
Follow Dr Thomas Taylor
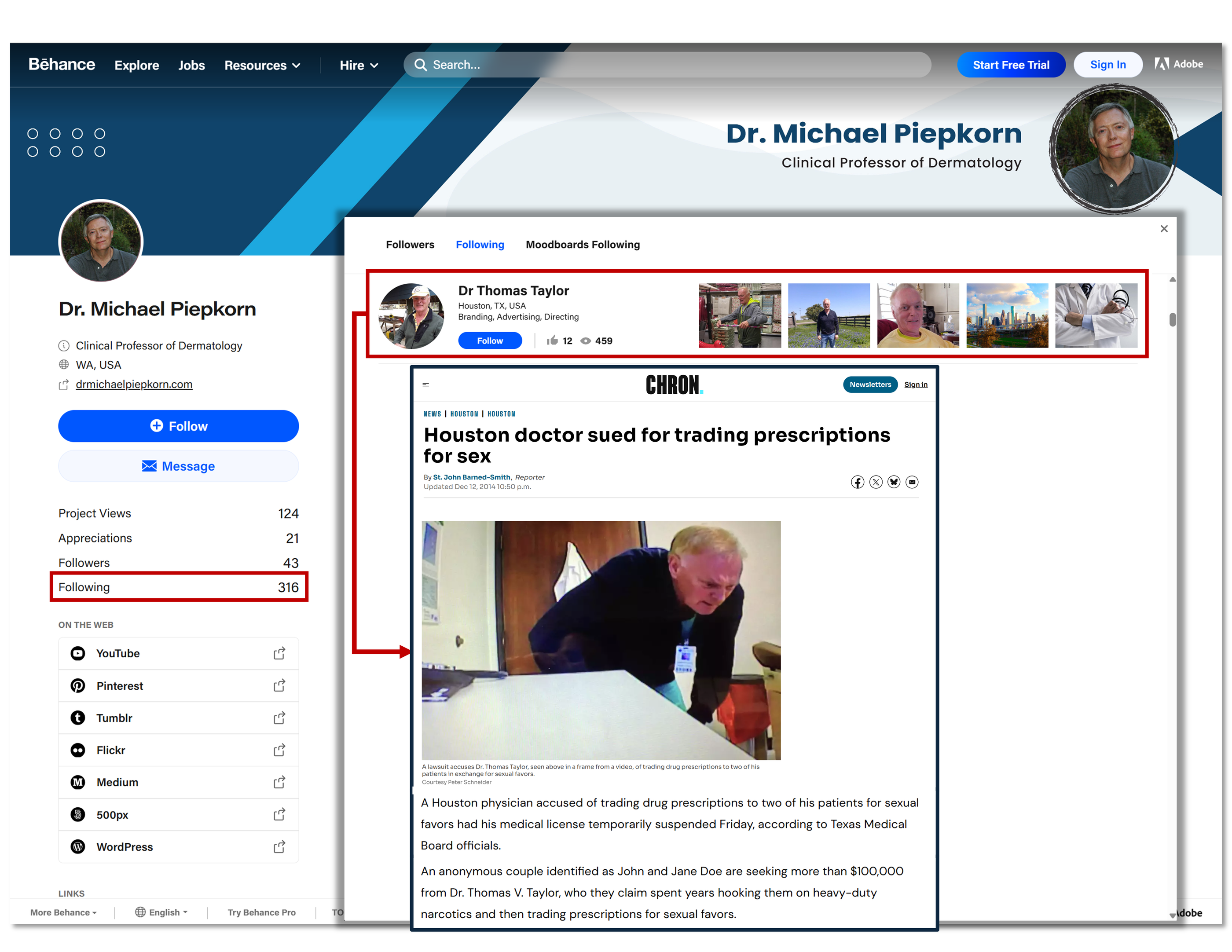pyautogui.click(x=490, y=341)
